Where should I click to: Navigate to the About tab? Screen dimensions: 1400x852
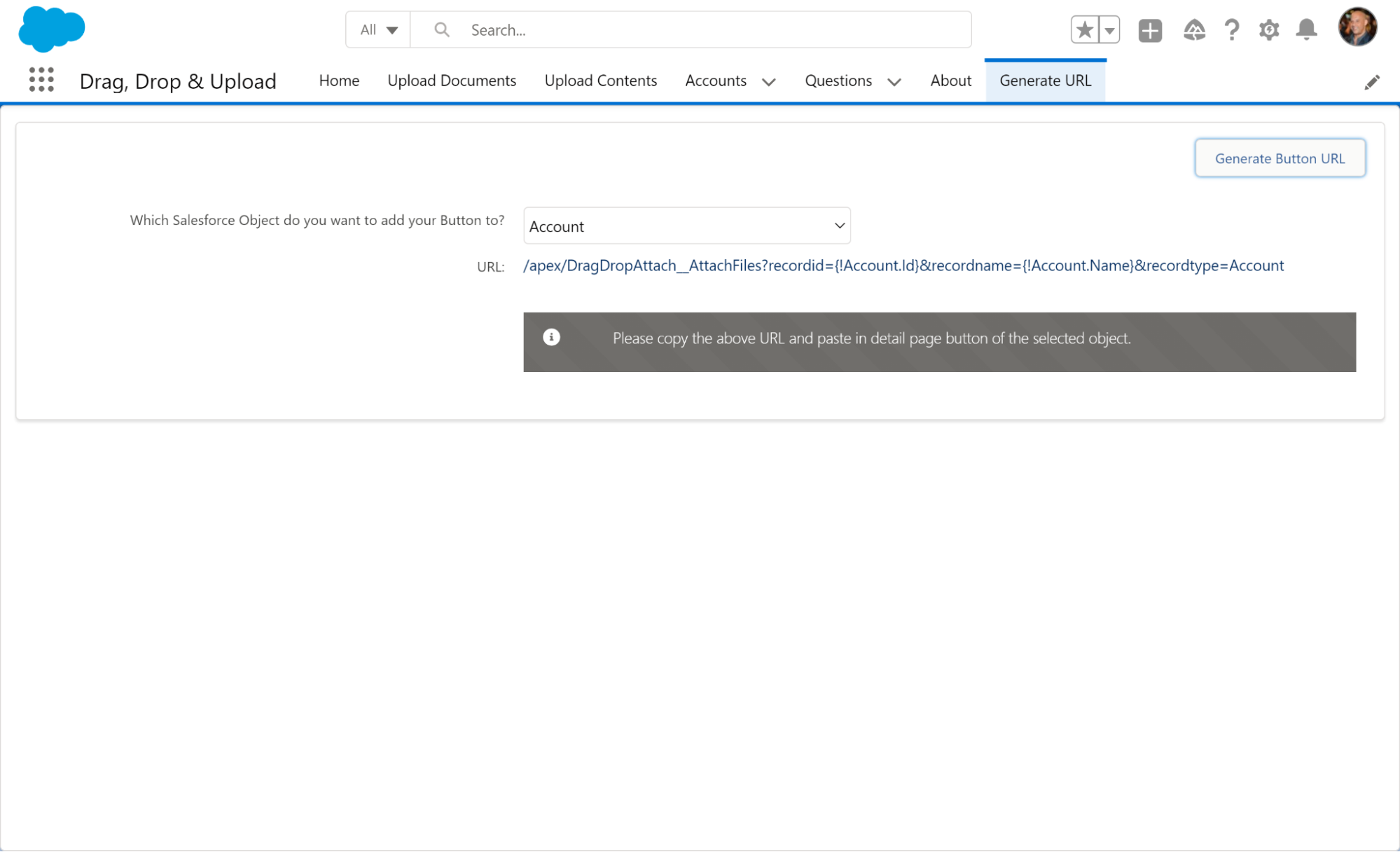pos(950,80)
